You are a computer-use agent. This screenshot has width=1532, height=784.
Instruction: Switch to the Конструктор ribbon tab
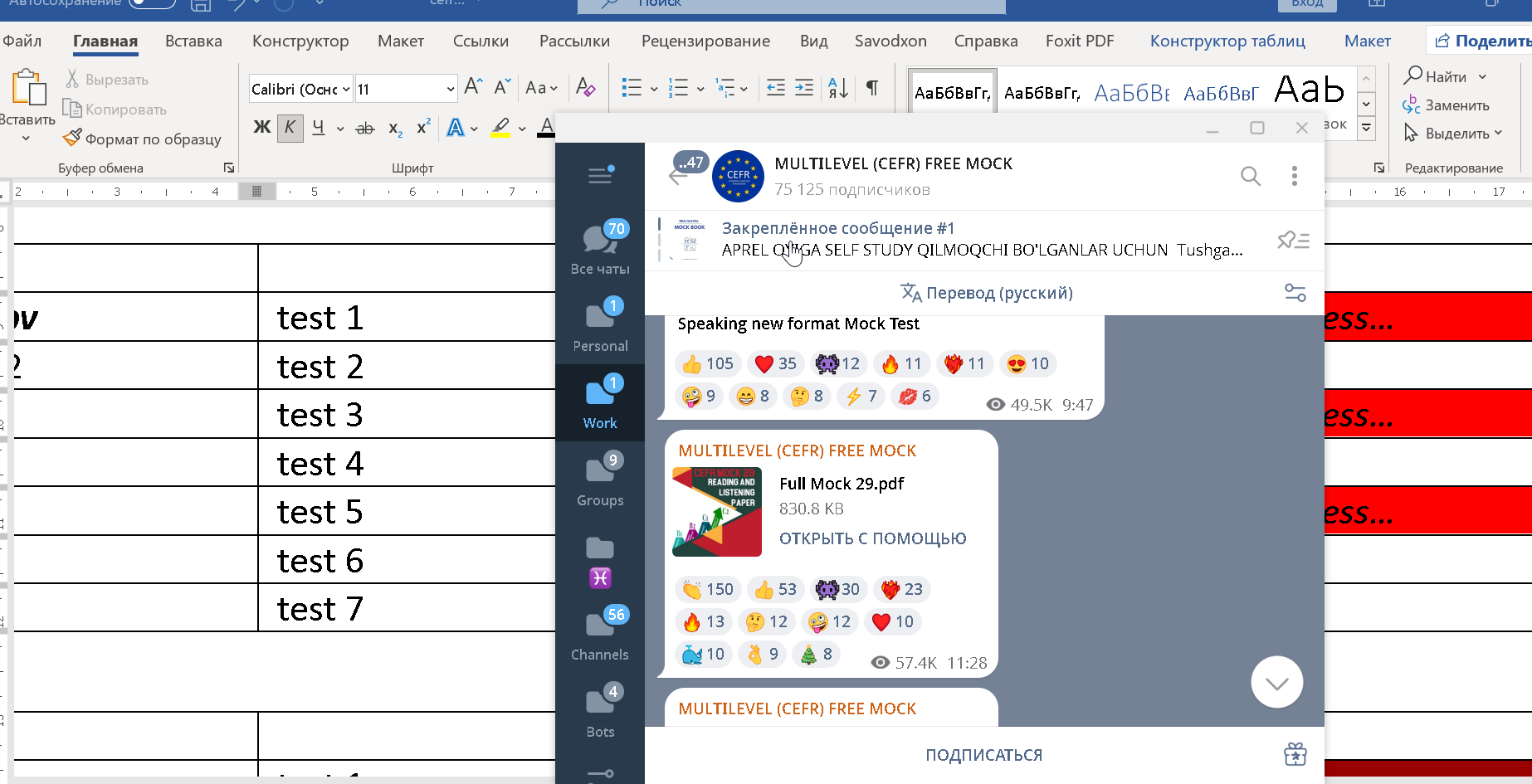[x=300, y=41]
